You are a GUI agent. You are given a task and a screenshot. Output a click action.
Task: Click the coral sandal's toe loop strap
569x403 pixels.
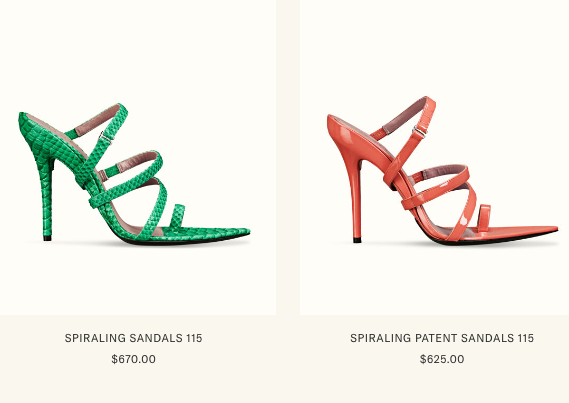[x=484, y=217]
